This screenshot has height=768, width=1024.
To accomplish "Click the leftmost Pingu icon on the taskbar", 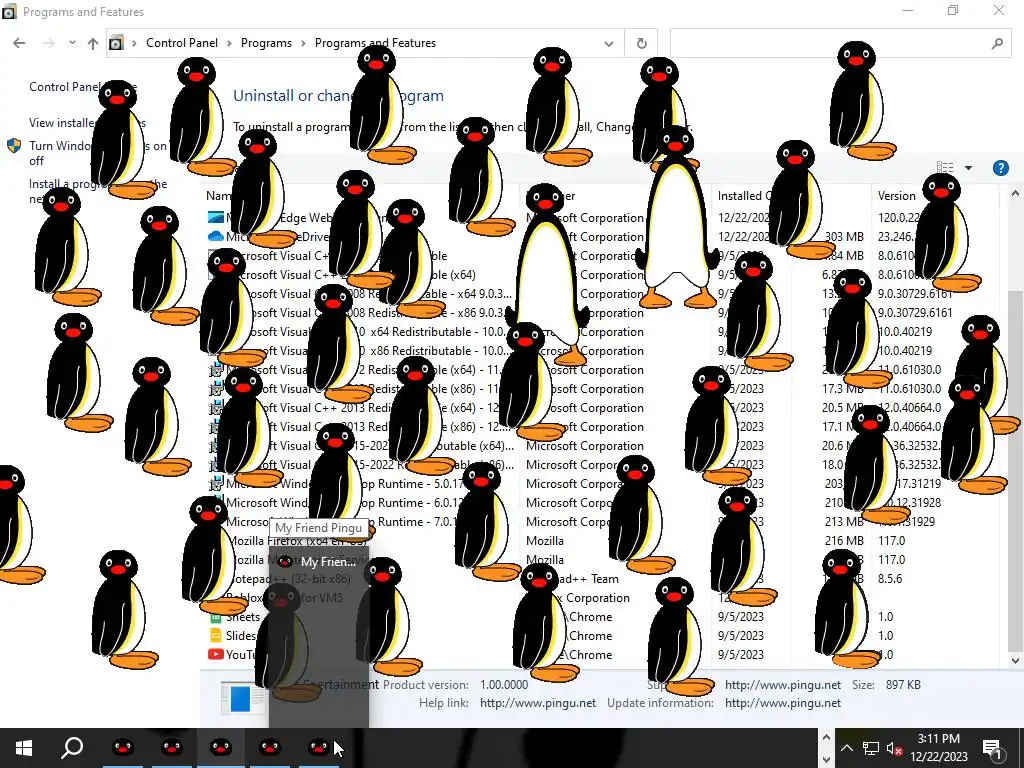I will [123, 748].
